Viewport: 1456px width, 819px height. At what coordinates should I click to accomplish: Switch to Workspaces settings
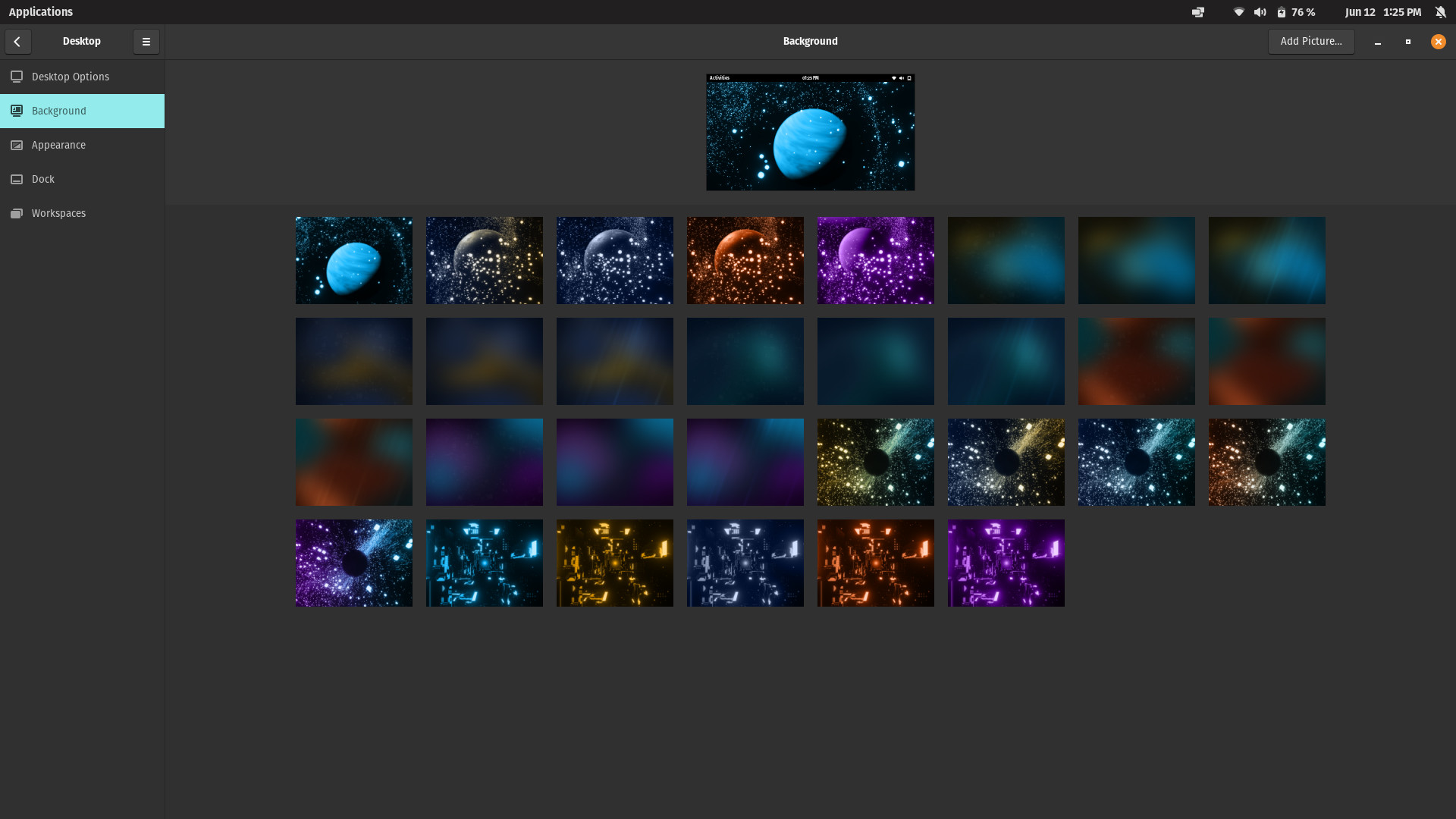coord(82,213)
